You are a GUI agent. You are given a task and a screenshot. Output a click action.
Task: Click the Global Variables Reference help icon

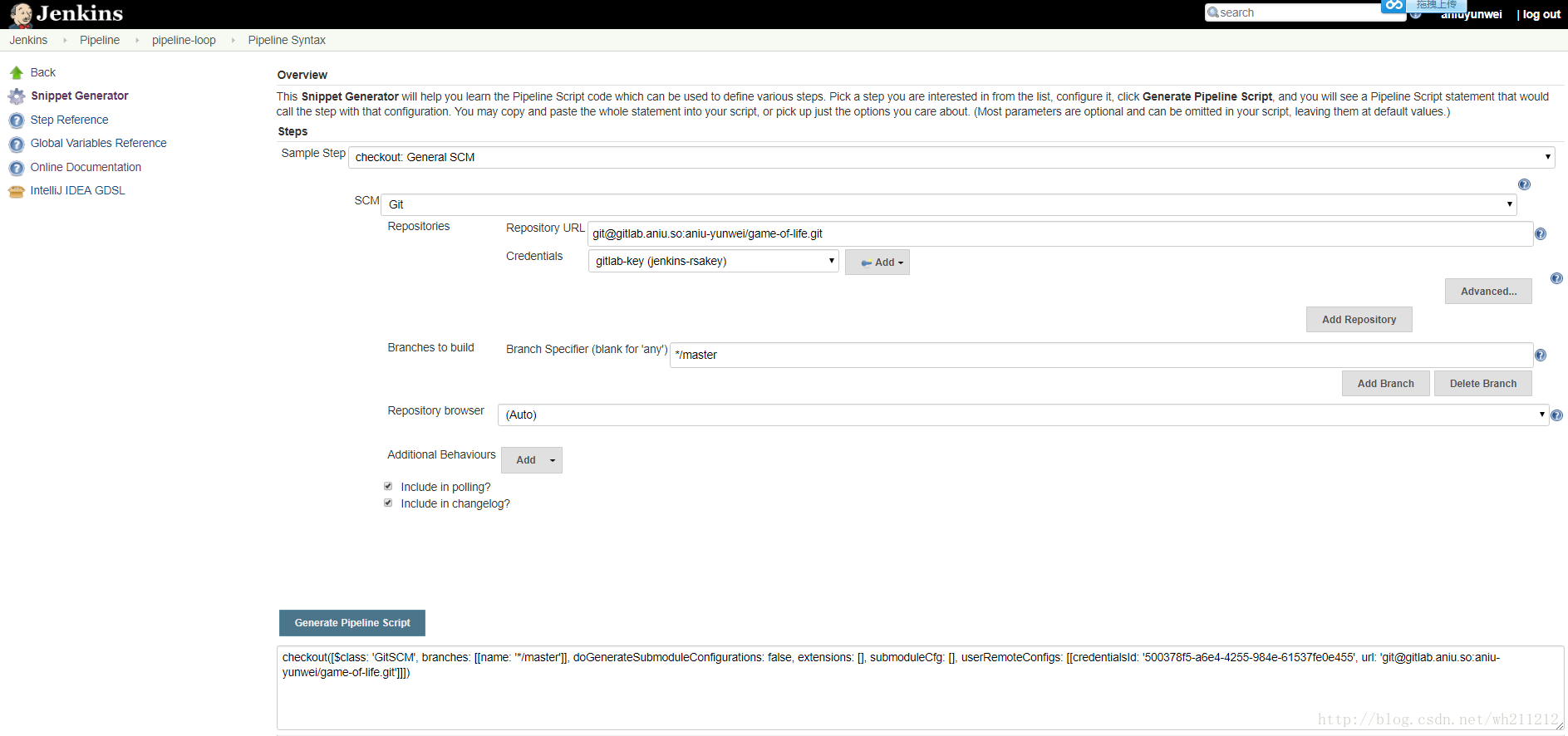[16, 145]
